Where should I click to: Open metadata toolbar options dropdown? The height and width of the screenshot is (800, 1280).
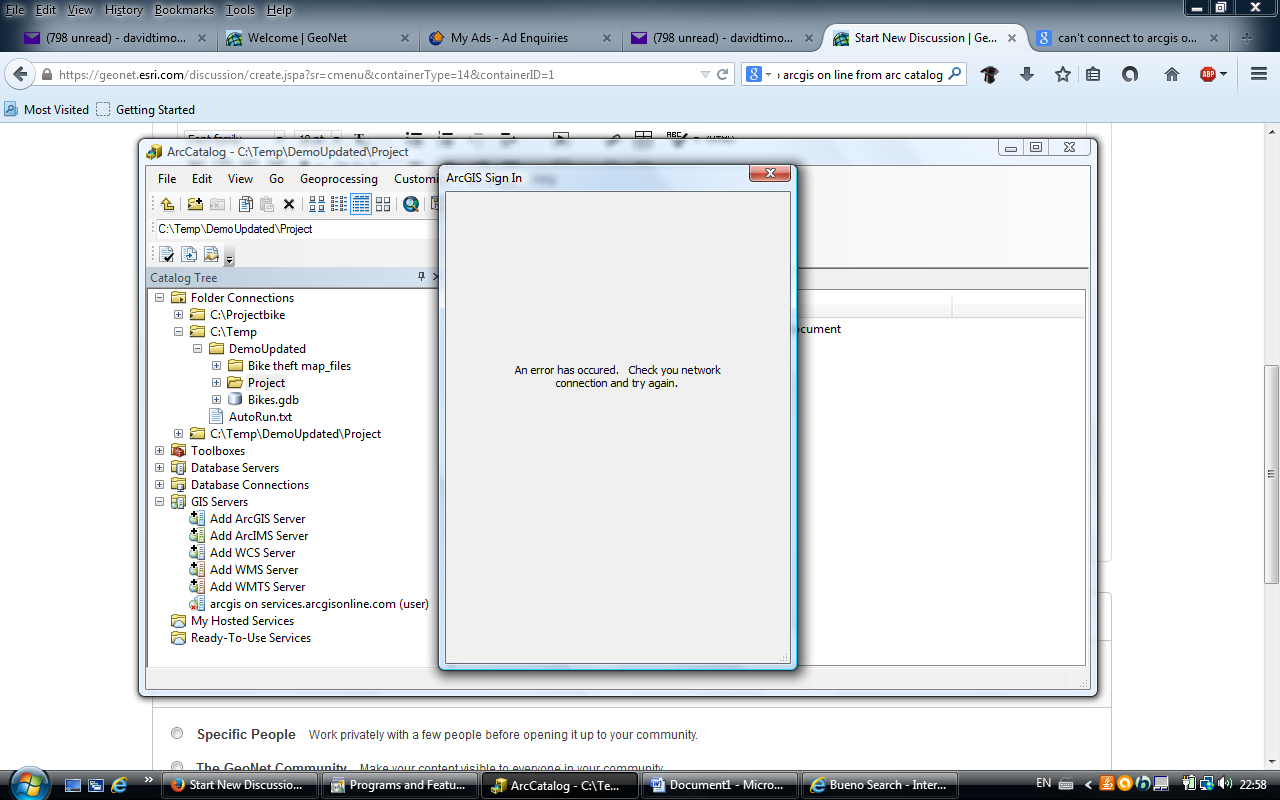coord(229,258)
